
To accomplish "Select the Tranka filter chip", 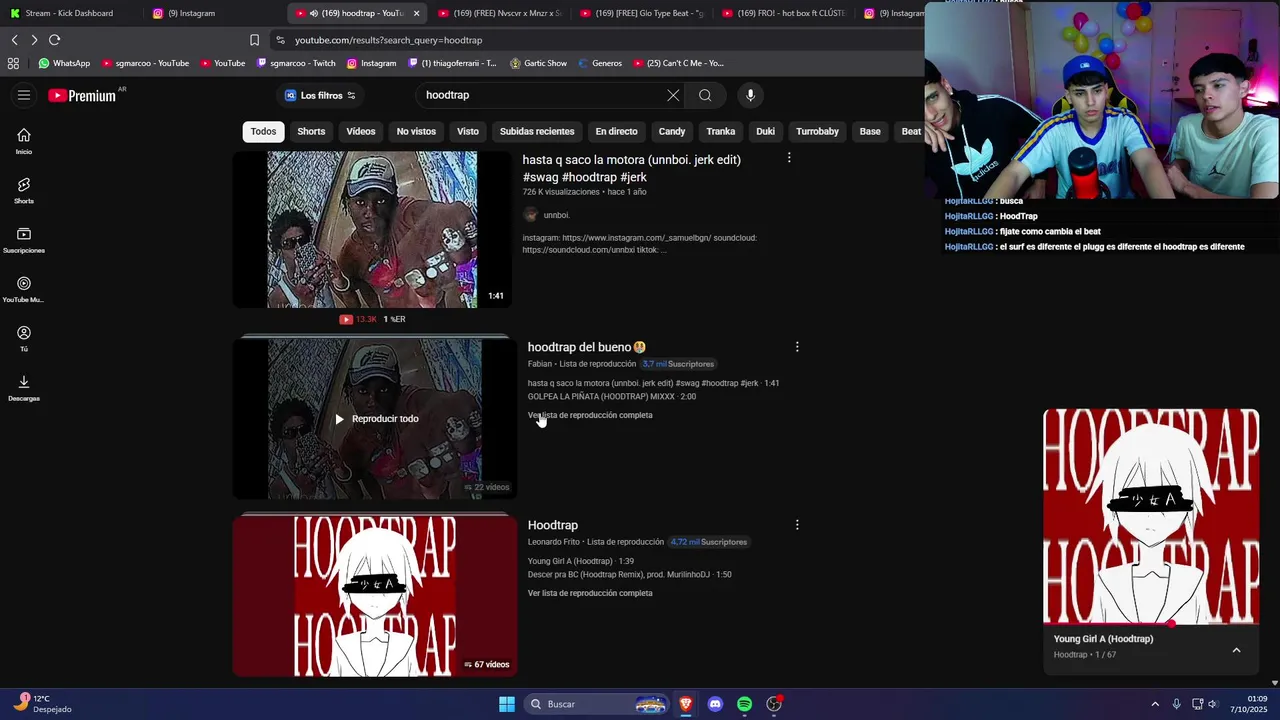I will [721, 131].
